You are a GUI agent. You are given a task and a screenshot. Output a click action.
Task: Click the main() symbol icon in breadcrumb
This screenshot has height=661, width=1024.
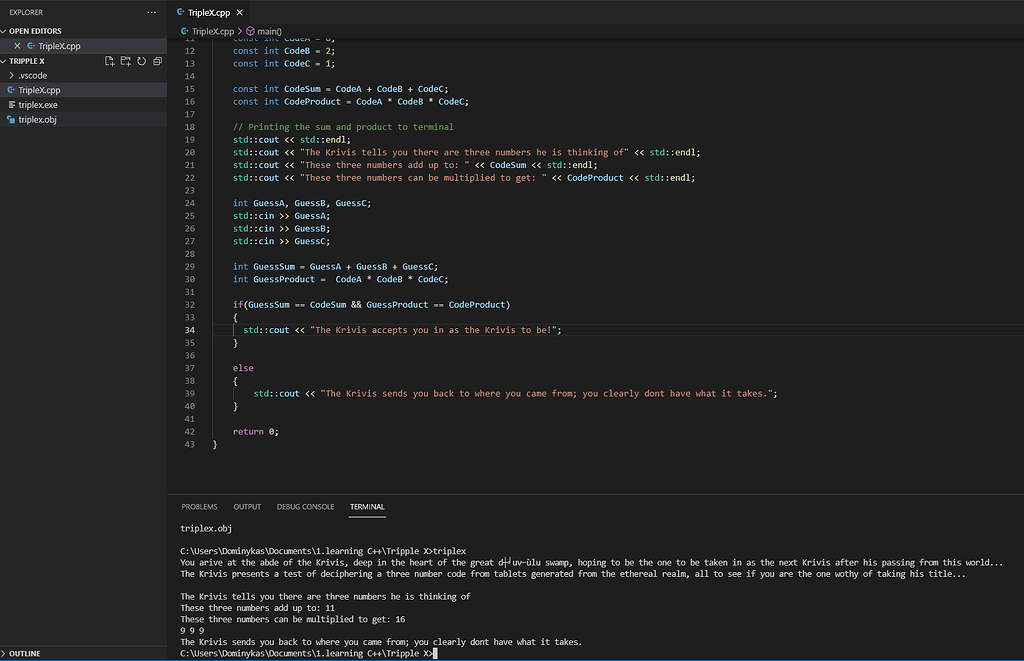click(x=250, y=31)
